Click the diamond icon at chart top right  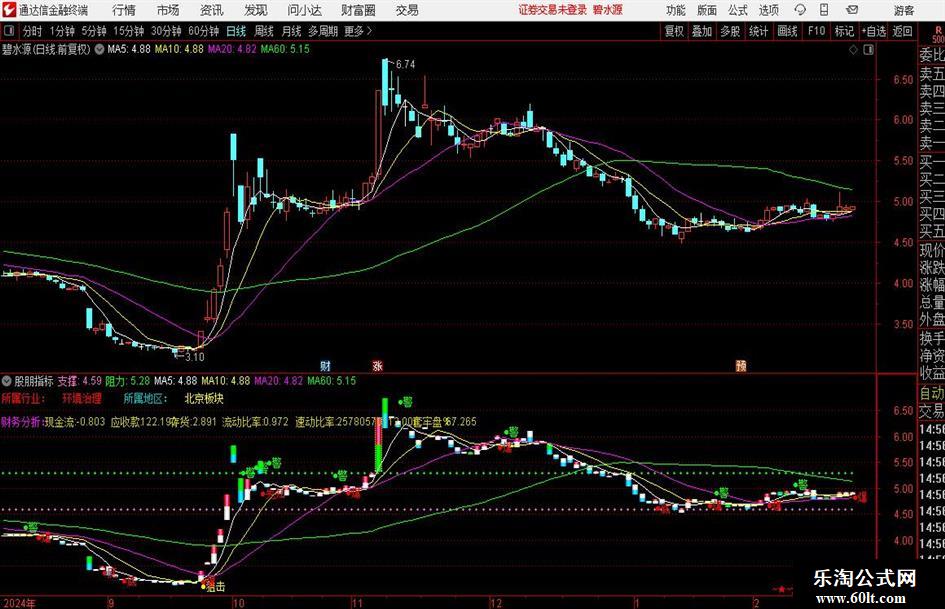coord(853,50)
